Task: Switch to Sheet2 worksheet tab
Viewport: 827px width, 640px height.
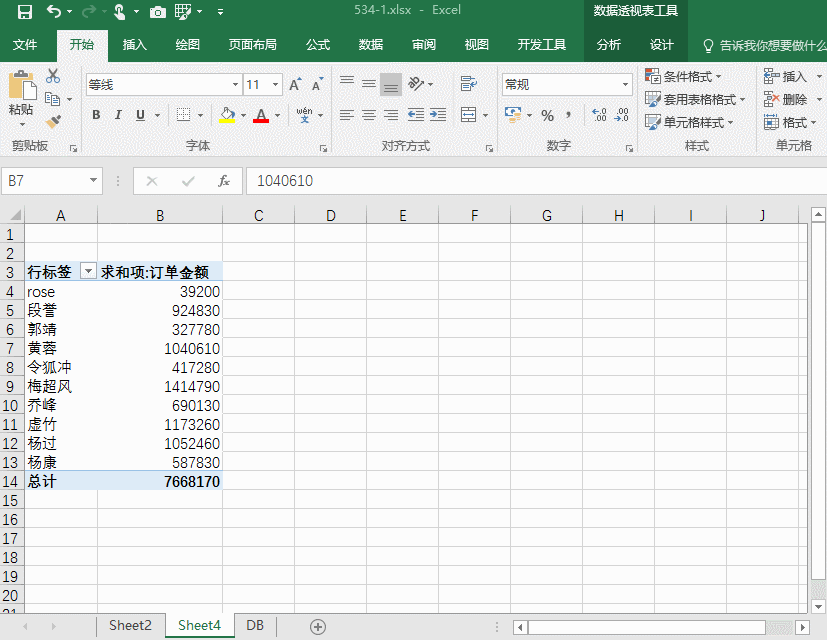Action: (130, 625)
